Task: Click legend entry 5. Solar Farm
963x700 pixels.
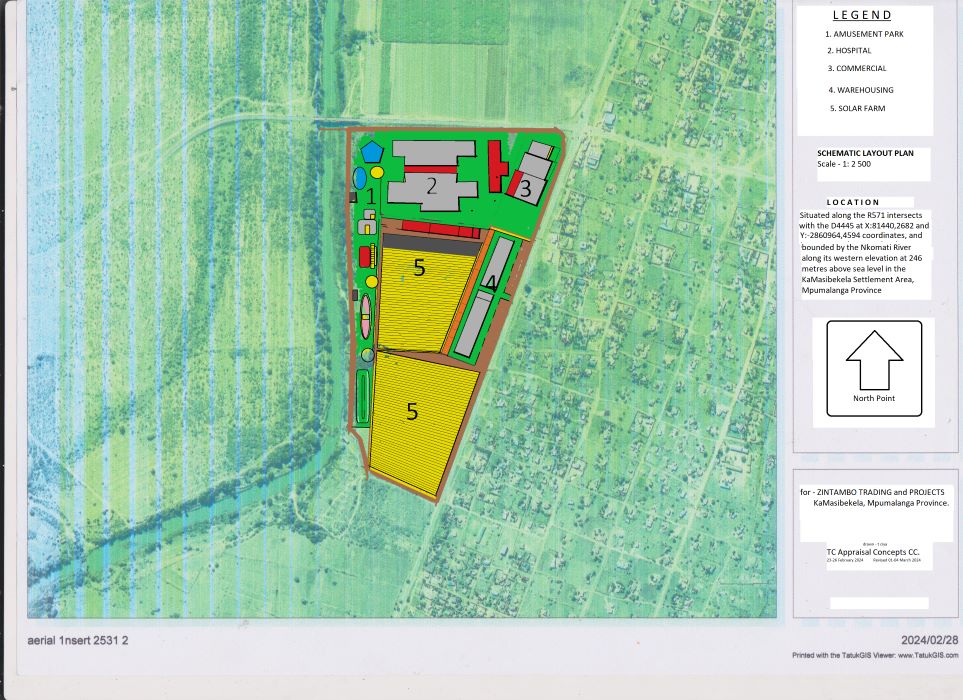Action: (857, 108)
